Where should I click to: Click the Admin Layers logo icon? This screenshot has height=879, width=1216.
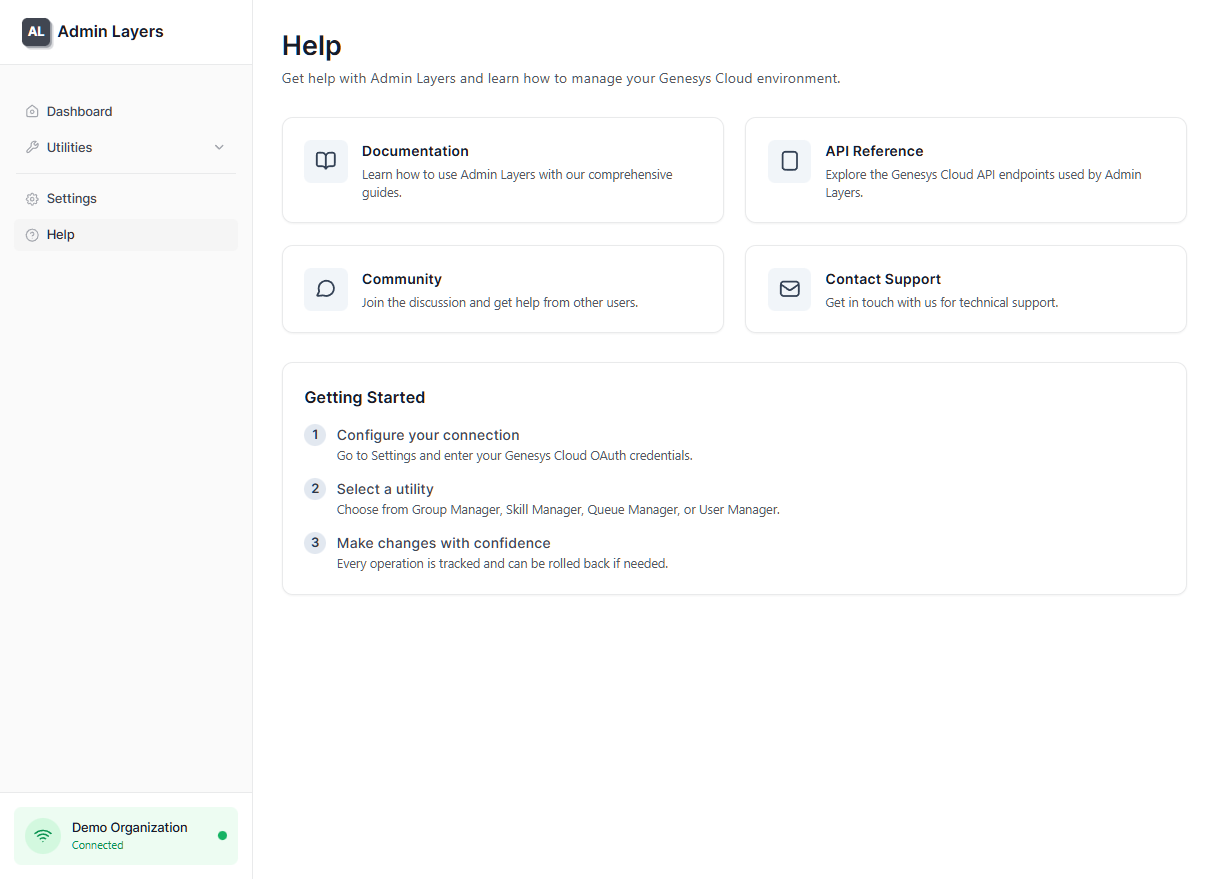(36, 31)
